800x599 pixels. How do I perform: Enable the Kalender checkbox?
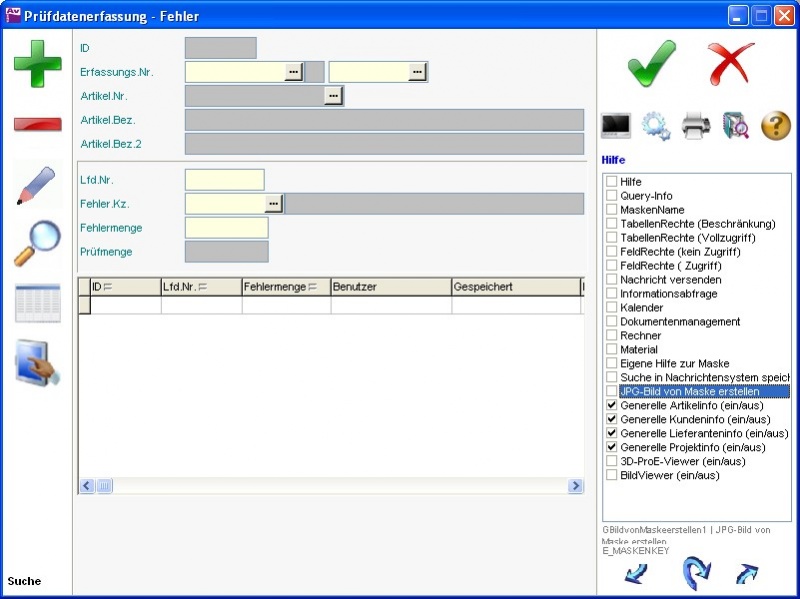click(x=611, y=308)
